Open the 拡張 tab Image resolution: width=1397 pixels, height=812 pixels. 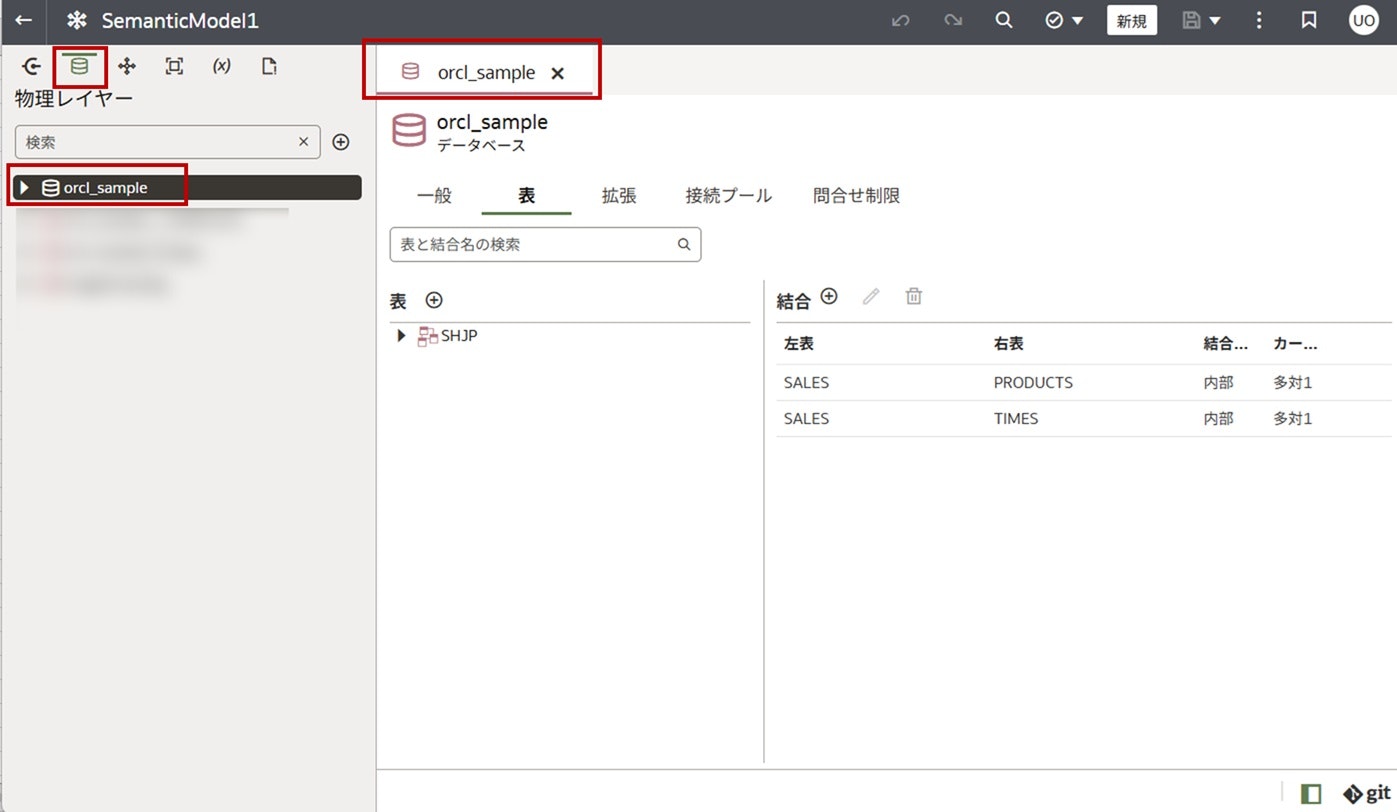pos(619,196)
